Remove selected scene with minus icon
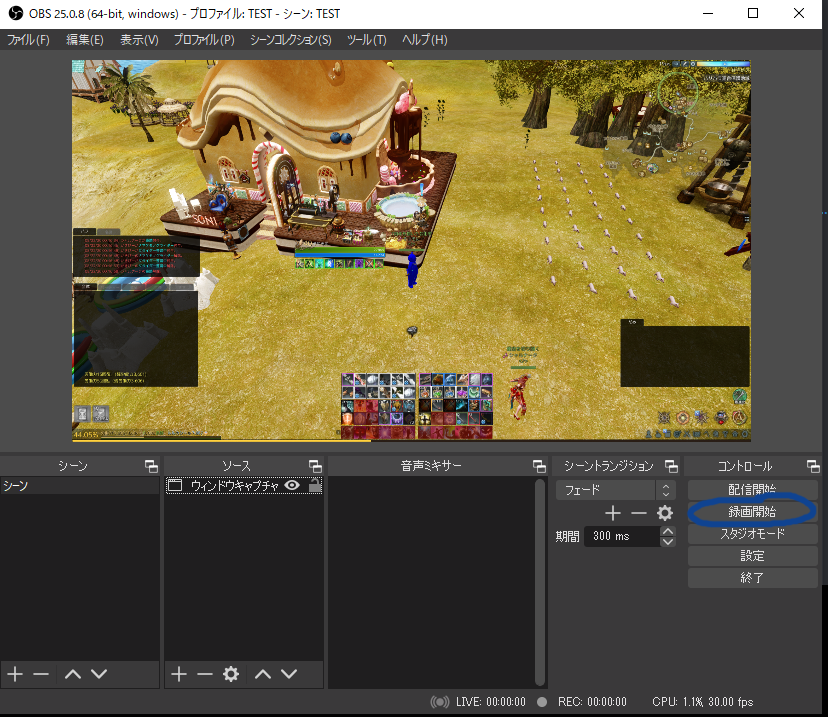This screenshot has height=717, width=828. click(41, 674)
